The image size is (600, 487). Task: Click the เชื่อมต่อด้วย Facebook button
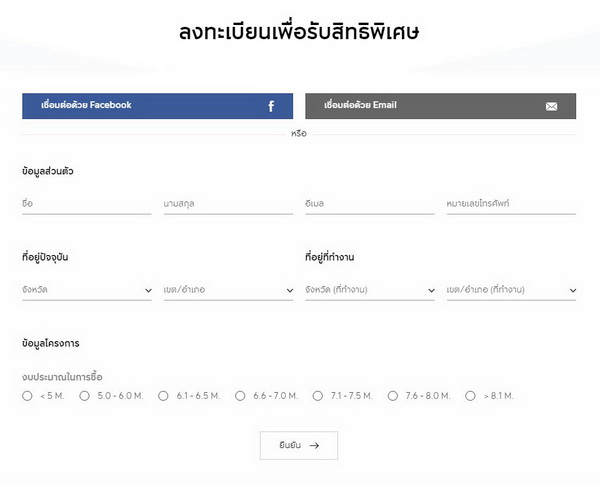click(157, 106)
